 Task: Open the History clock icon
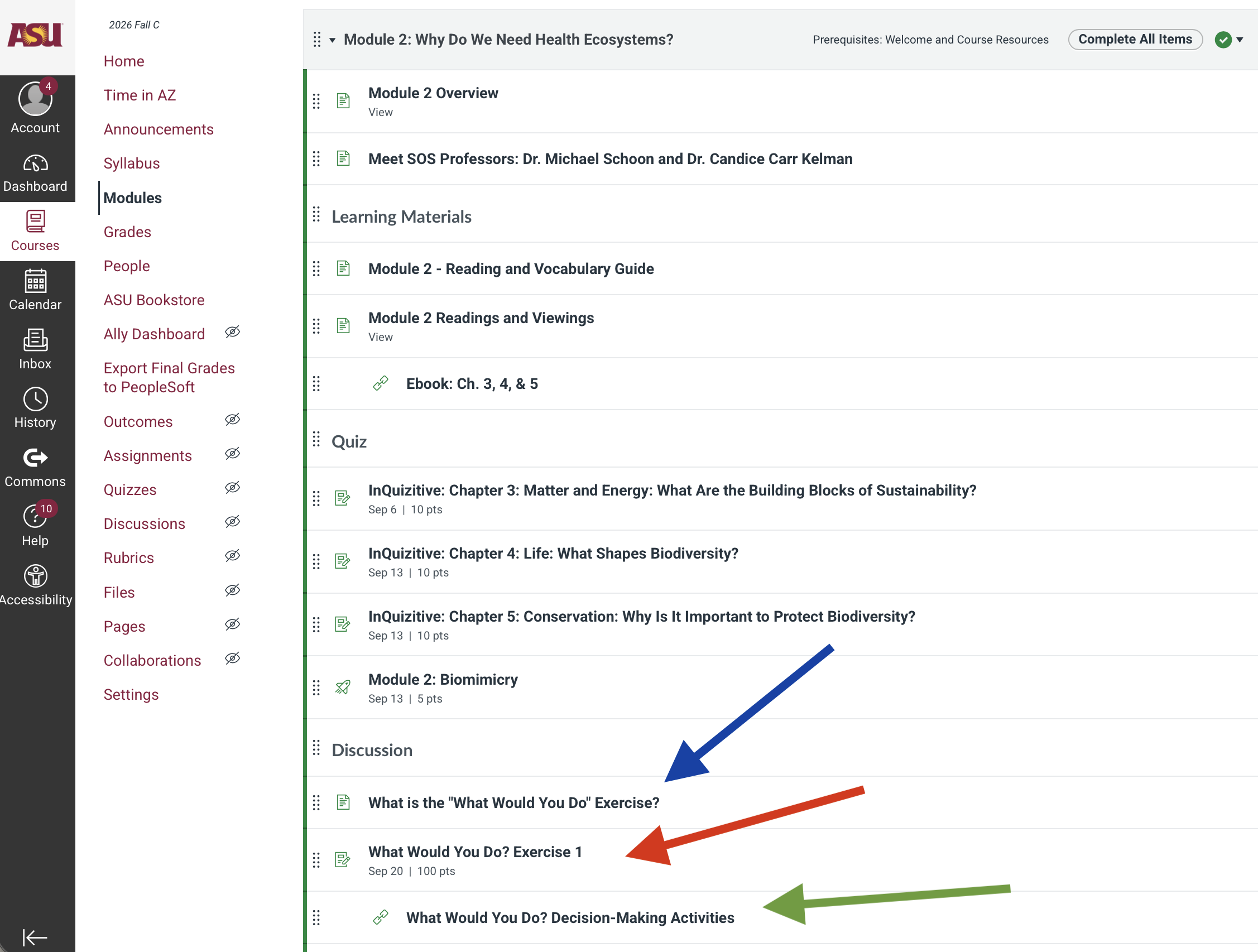35,408
